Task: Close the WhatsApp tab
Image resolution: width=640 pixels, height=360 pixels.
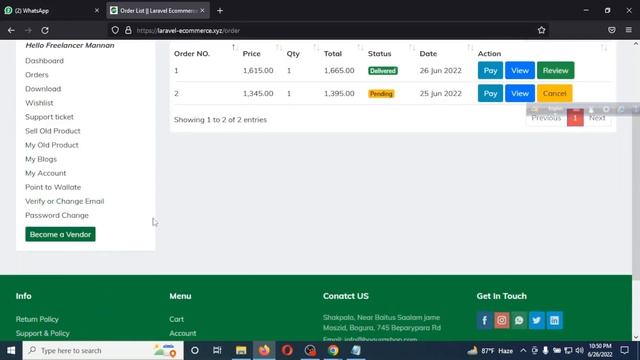Action: tap(97, 11)
